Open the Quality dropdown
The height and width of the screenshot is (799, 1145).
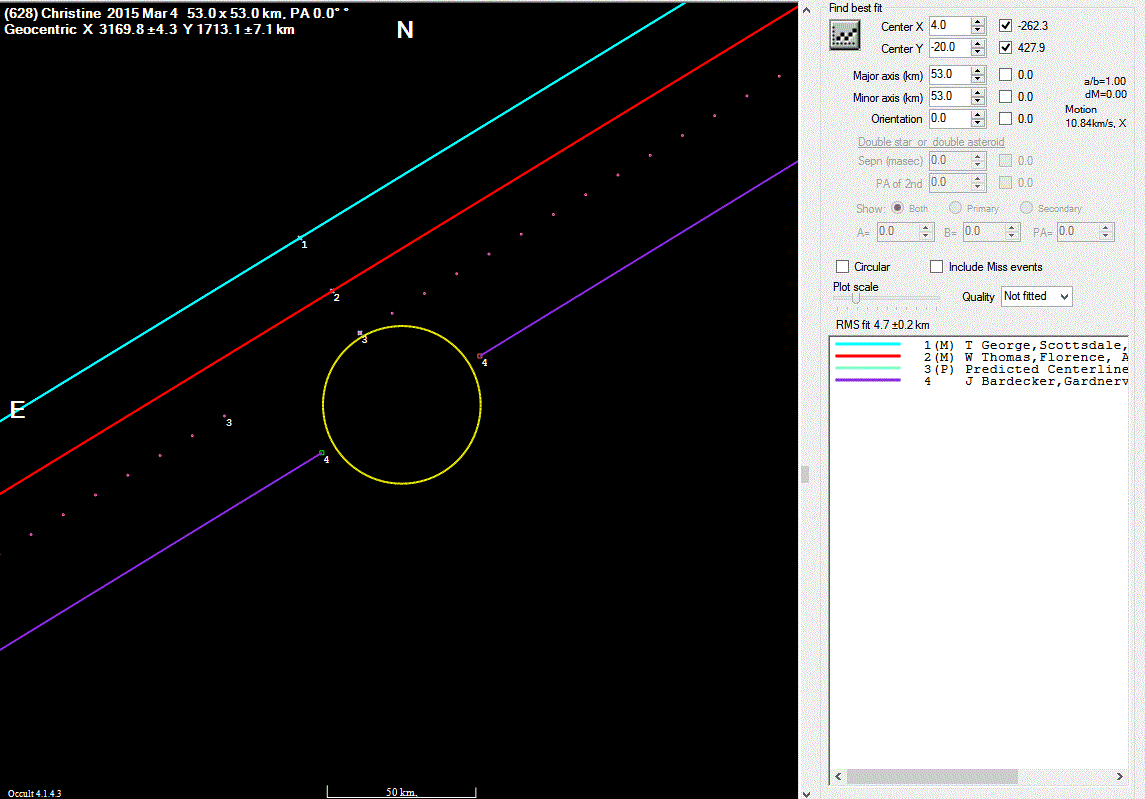click(x=1036, y=297)
